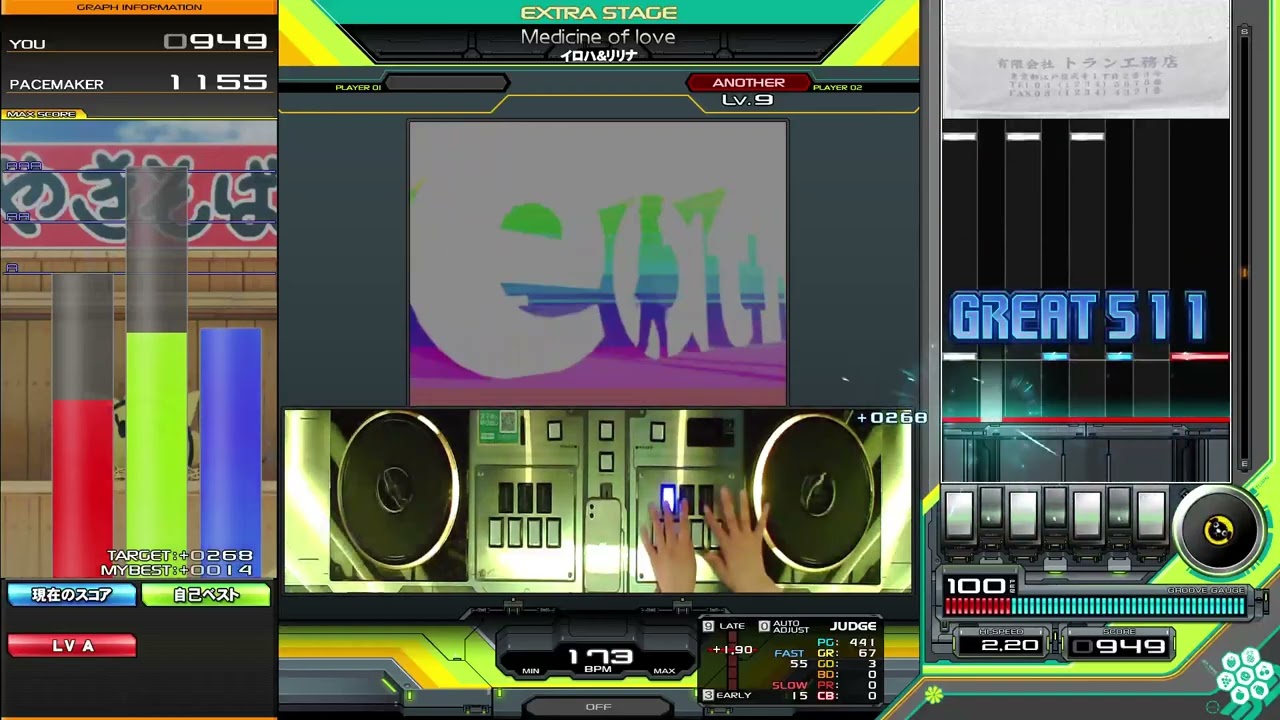Image resolution: width=1280 pixels, height=720 pixels.
Task: Tap the sixth key, the last black key
Action: pos(1119,508)
